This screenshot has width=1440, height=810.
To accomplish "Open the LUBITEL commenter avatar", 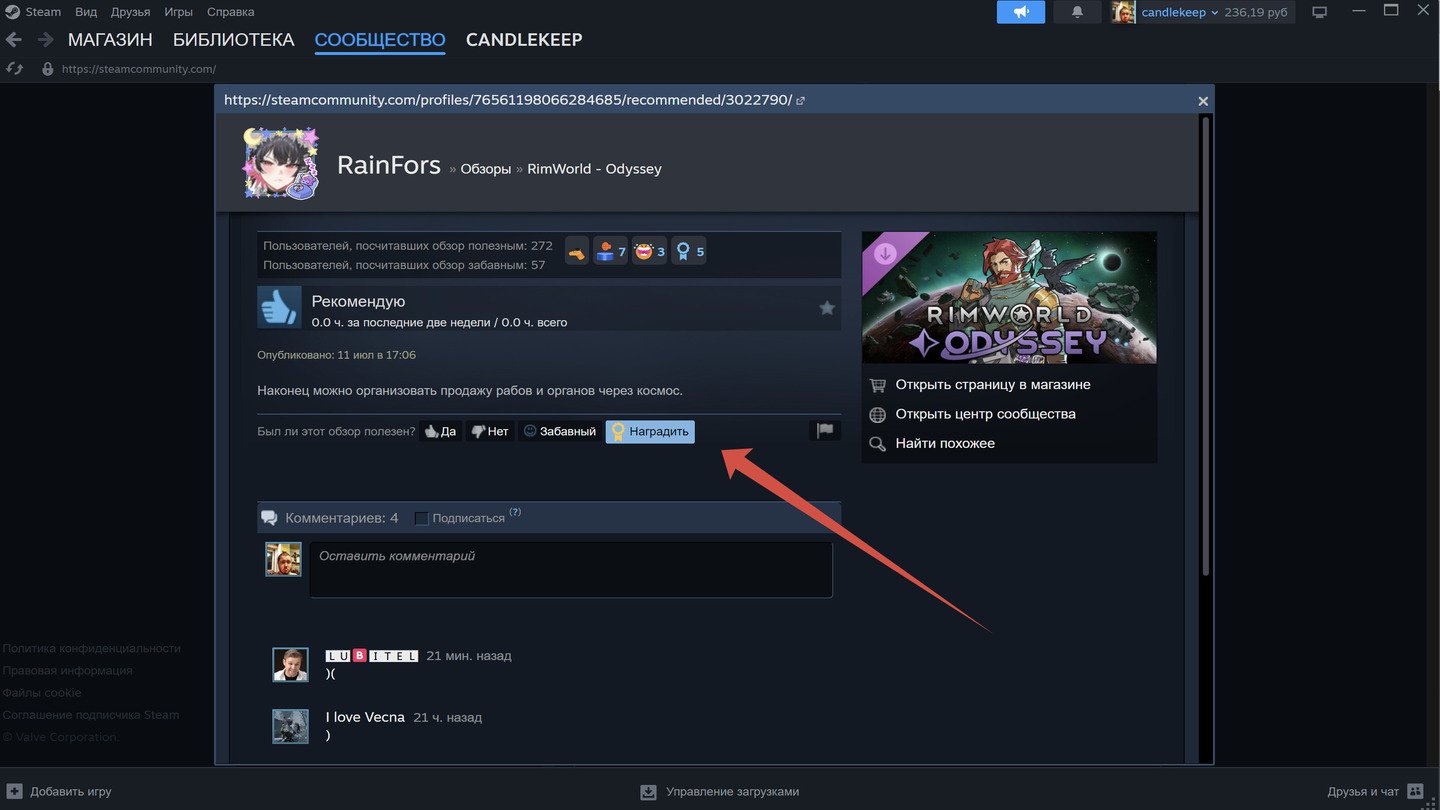I will click(290, 665).
